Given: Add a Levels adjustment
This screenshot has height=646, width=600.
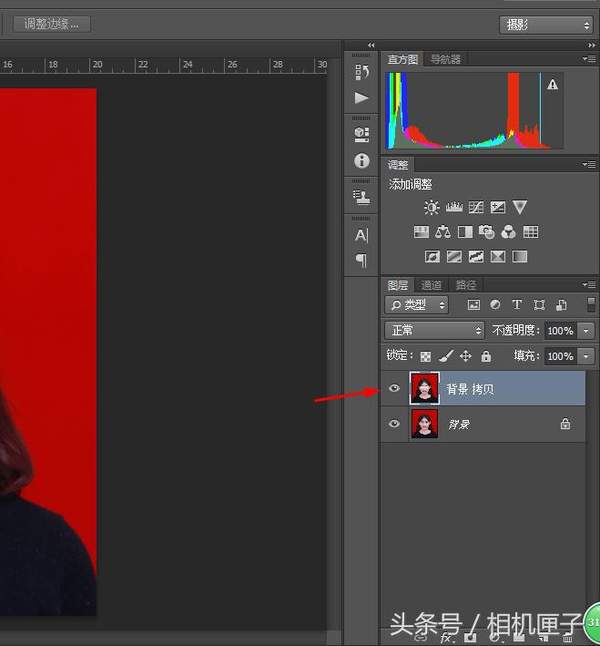Looking at the screenshot, I should point(454,207).
